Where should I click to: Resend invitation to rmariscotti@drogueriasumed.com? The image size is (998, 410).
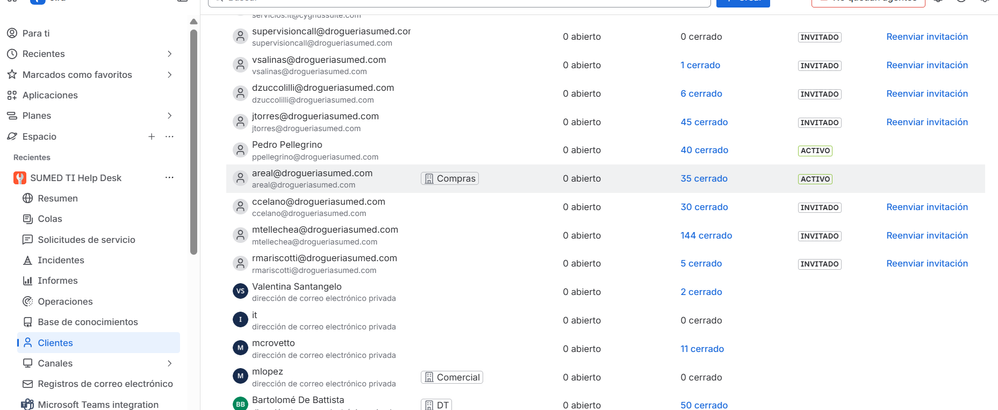click(x=927, y=264)
